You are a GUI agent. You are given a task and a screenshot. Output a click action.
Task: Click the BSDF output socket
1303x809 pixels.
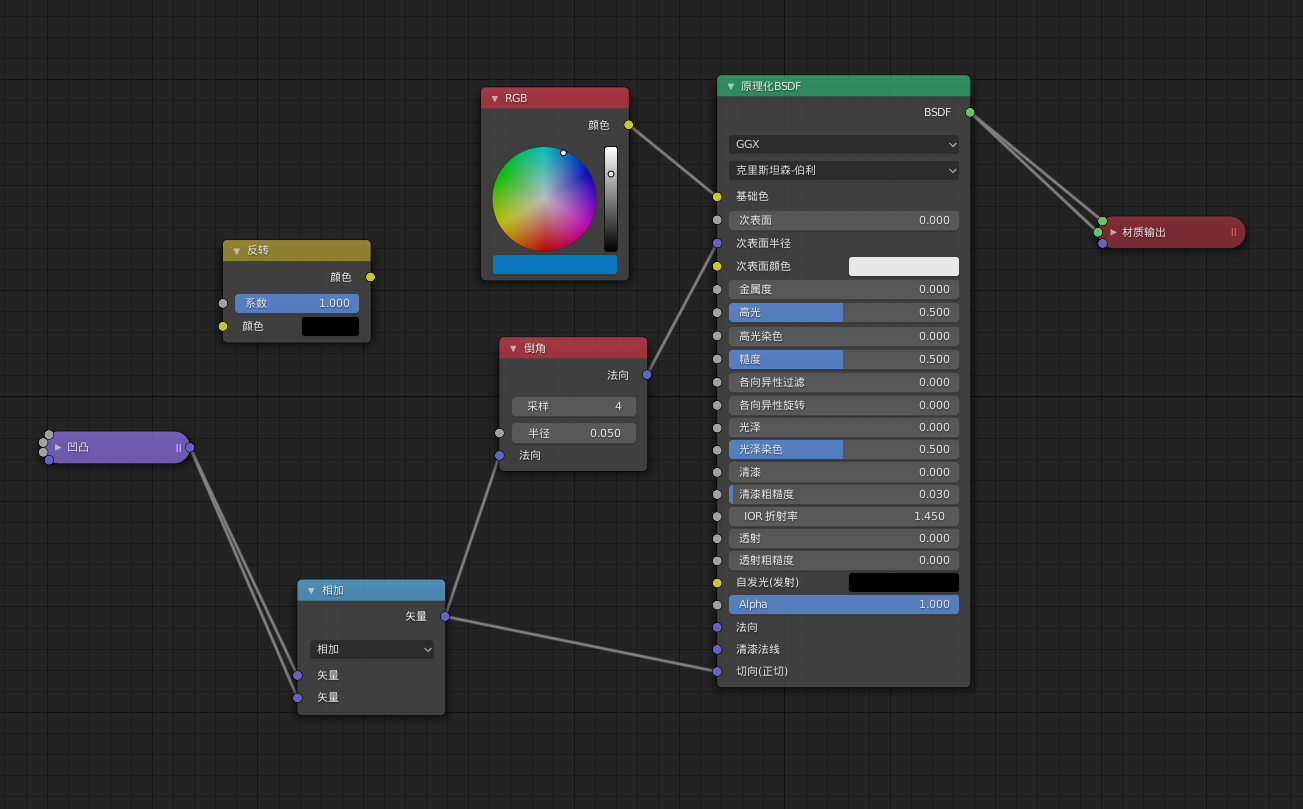point(970,112)
